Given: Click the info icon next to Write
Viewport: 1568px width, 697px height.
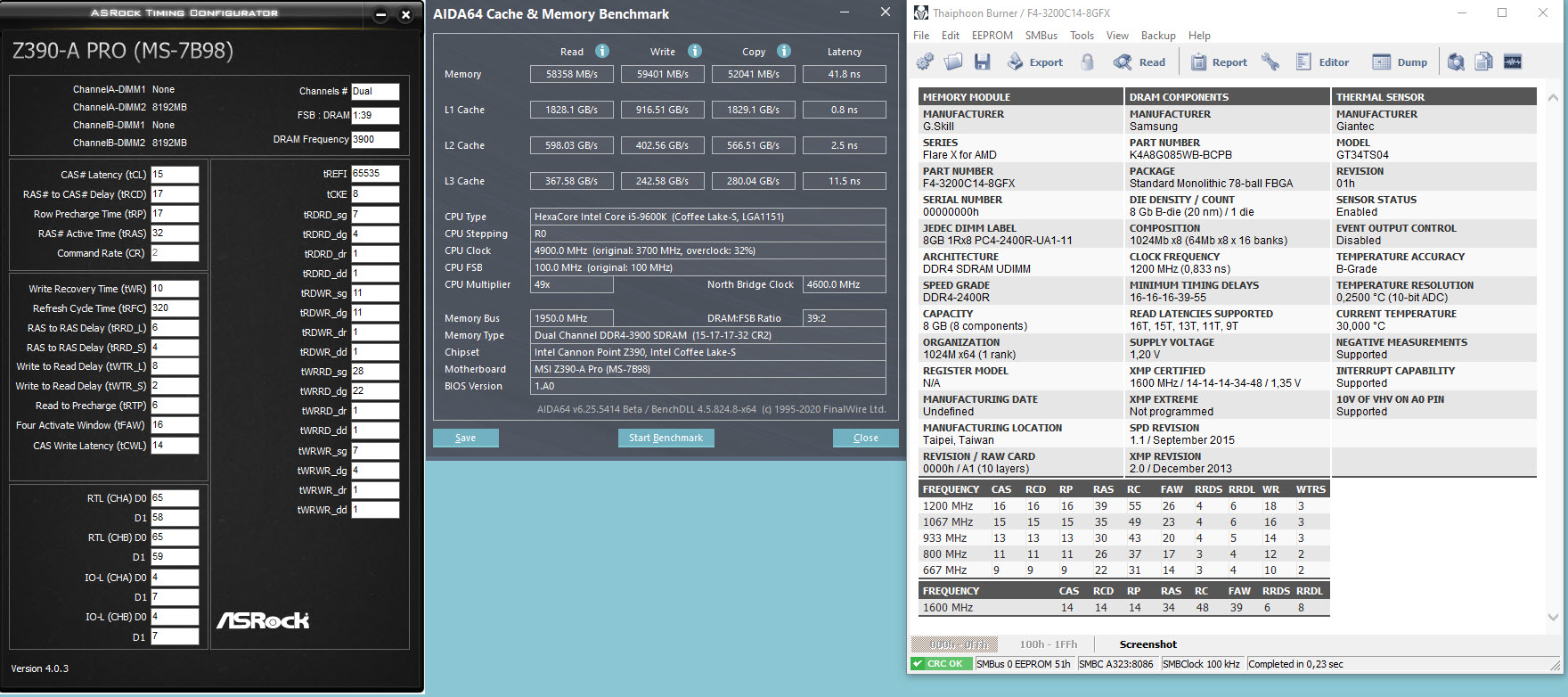Looking at the screenshot, I should [695, 51].
